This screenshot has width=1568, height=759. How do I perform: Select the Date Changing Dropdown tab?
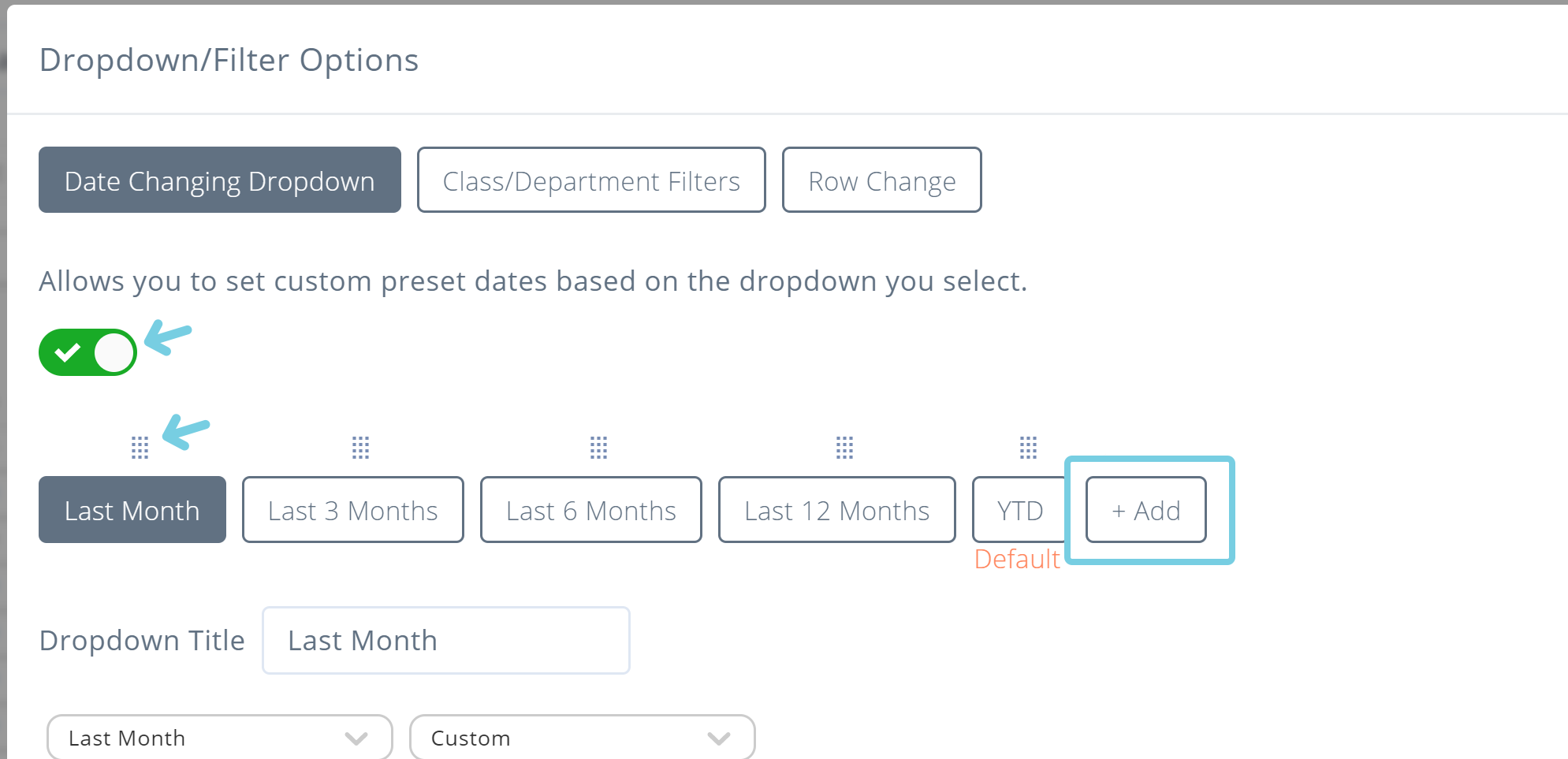(x=219, y=180)
